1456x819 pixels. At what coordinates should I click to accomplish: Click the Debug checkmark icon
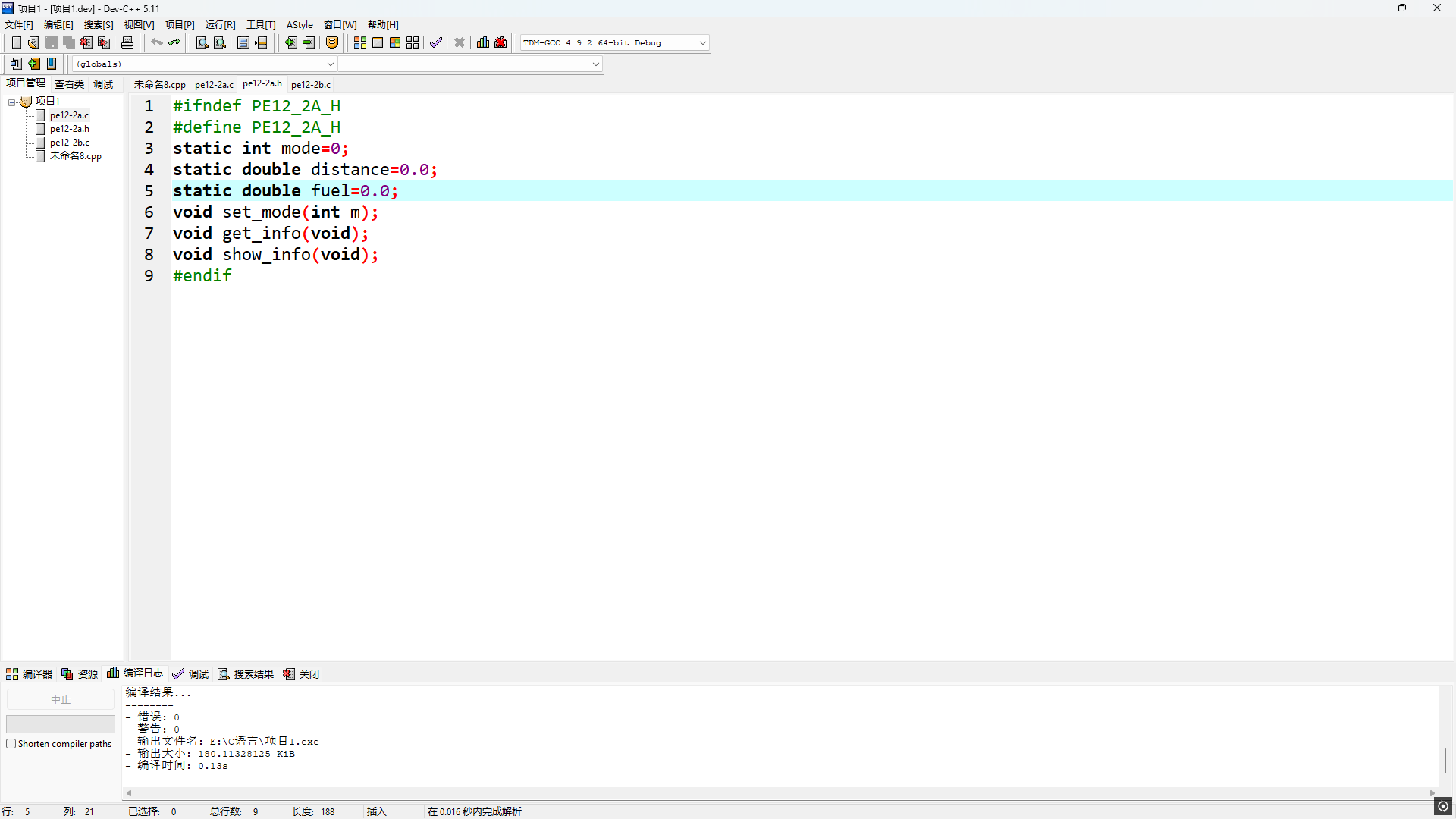coord(435,42)
